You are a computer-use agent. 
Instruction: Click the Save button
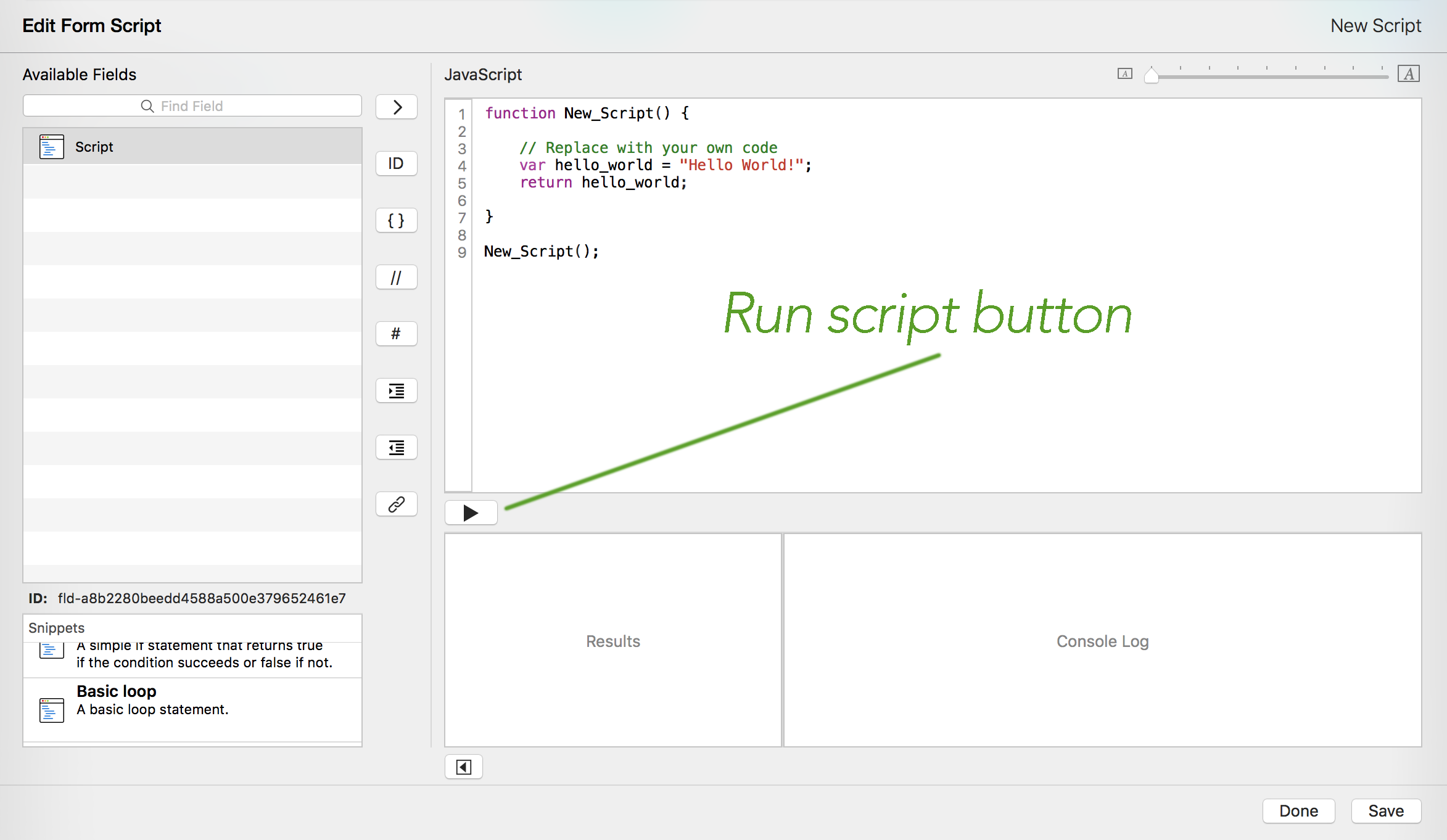[1385, 810]
